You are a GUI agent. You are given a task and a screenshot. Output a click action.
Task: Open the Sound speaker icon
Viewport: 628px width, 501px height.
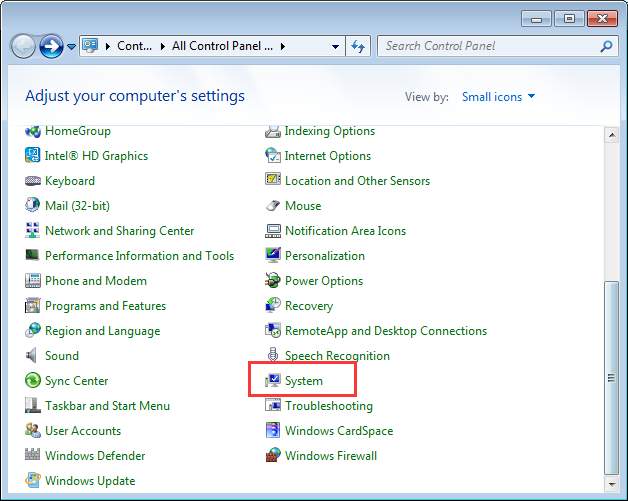click(32, 356)
